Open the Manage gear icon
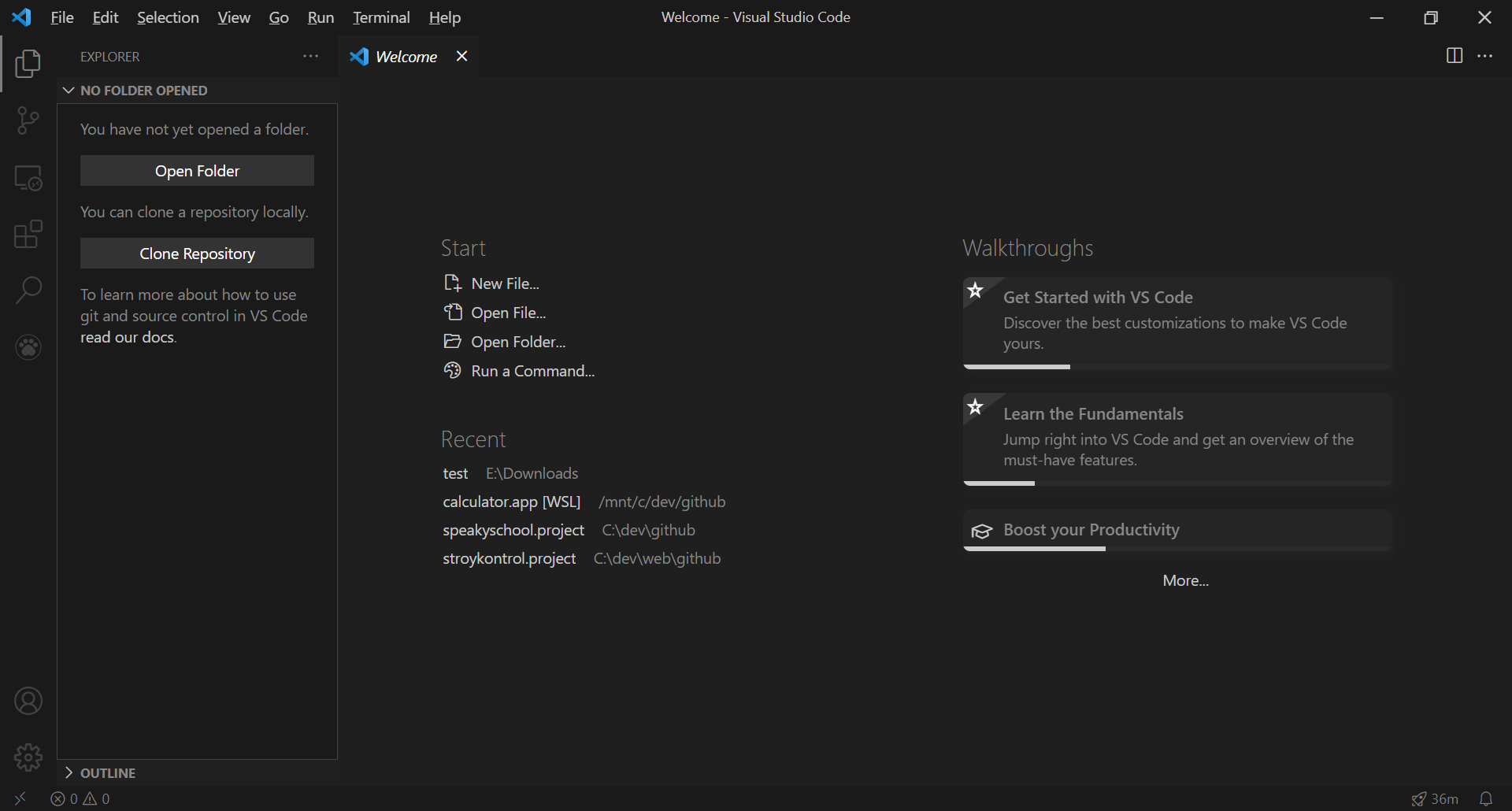 [28, 757]
